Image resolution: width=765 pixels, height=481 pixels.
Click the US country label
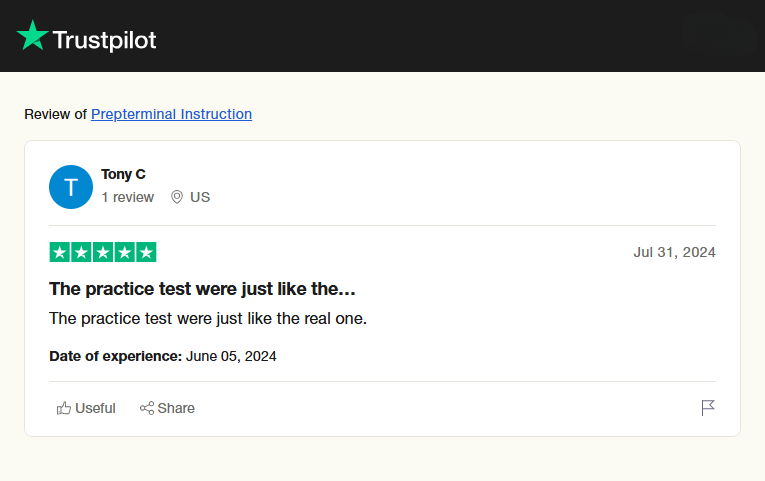tap(200, 197)
